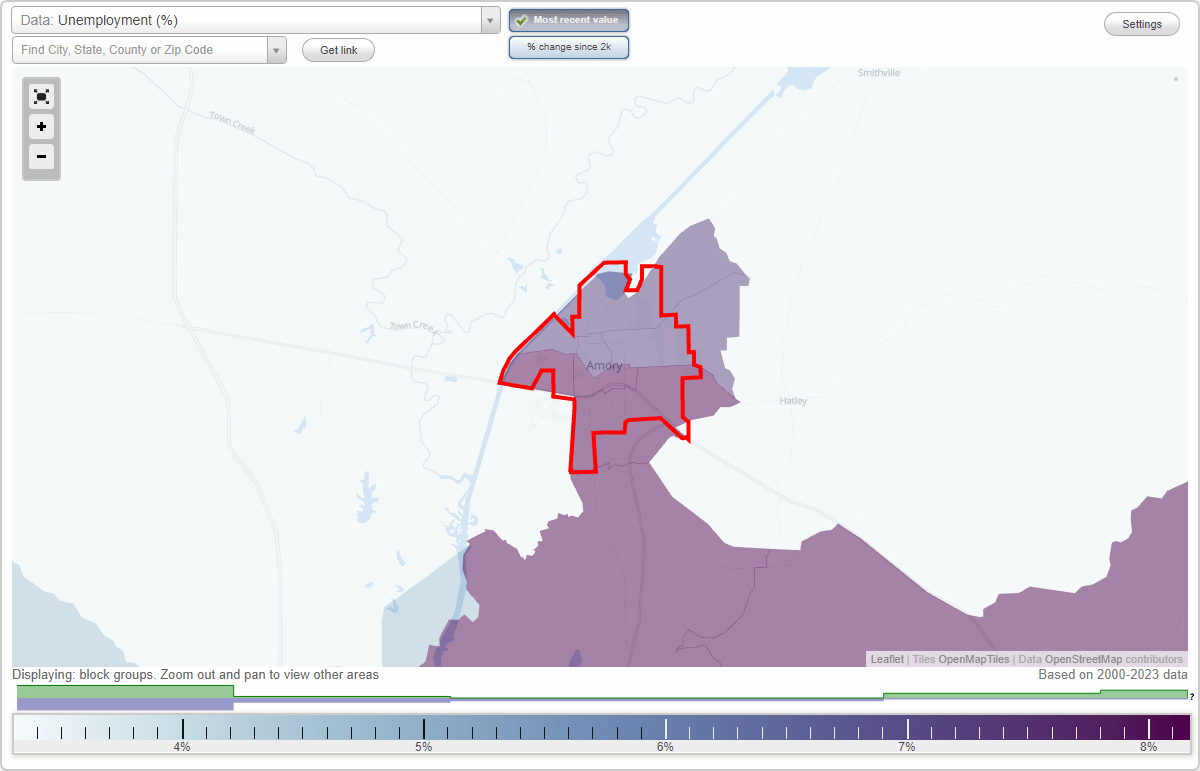Image resolution: width=1200 pixels, height=771 pixels.
Task: Open the Settings panel
Action: [1141, 23]
